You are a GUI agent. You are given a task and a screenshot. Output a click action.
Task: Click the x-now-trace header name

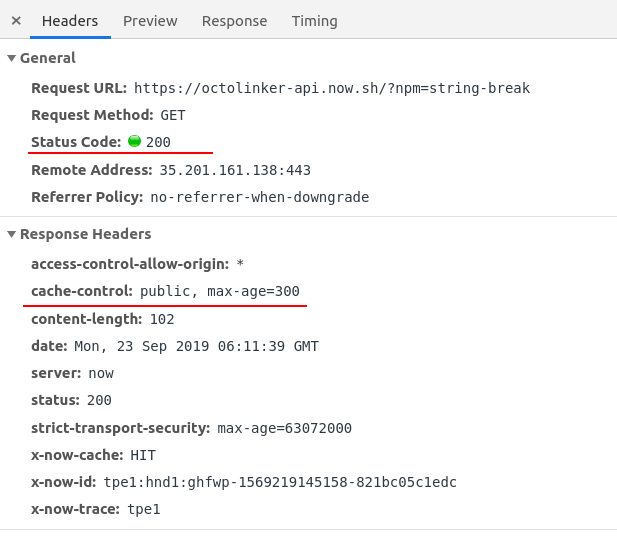75,509
